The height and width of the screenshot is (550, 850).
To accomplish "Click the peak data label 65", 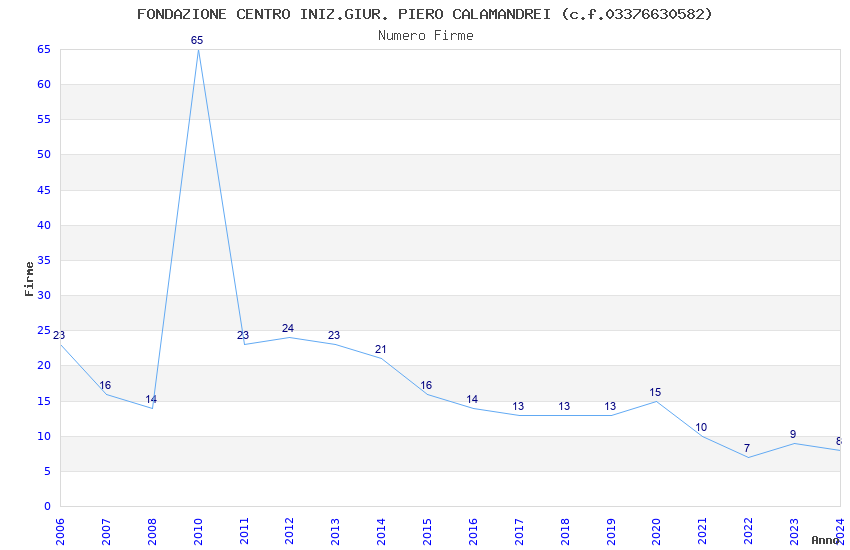I will pos(197,40).
